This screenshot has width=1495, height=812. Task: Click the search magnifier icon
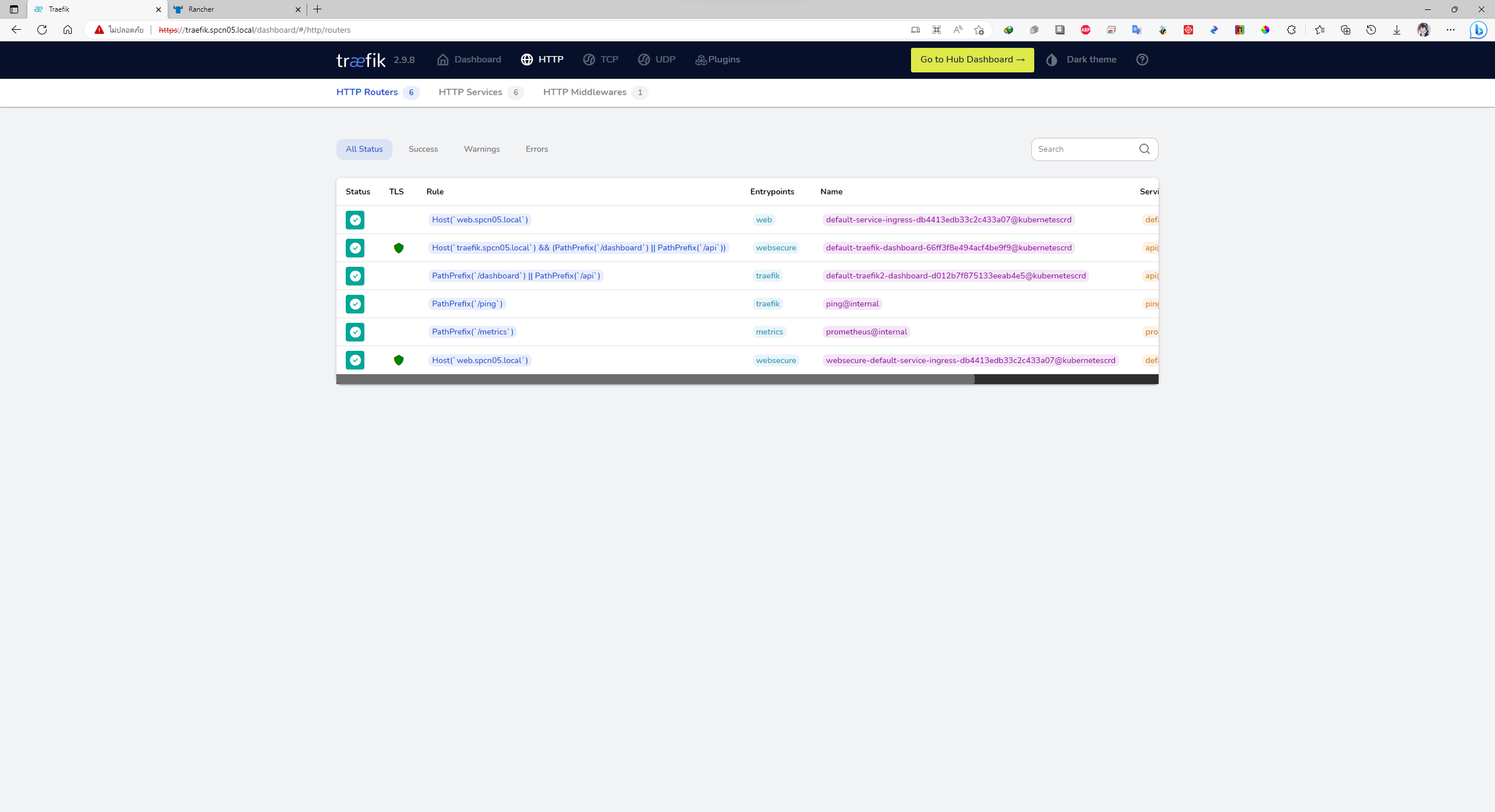[1144, 149]
